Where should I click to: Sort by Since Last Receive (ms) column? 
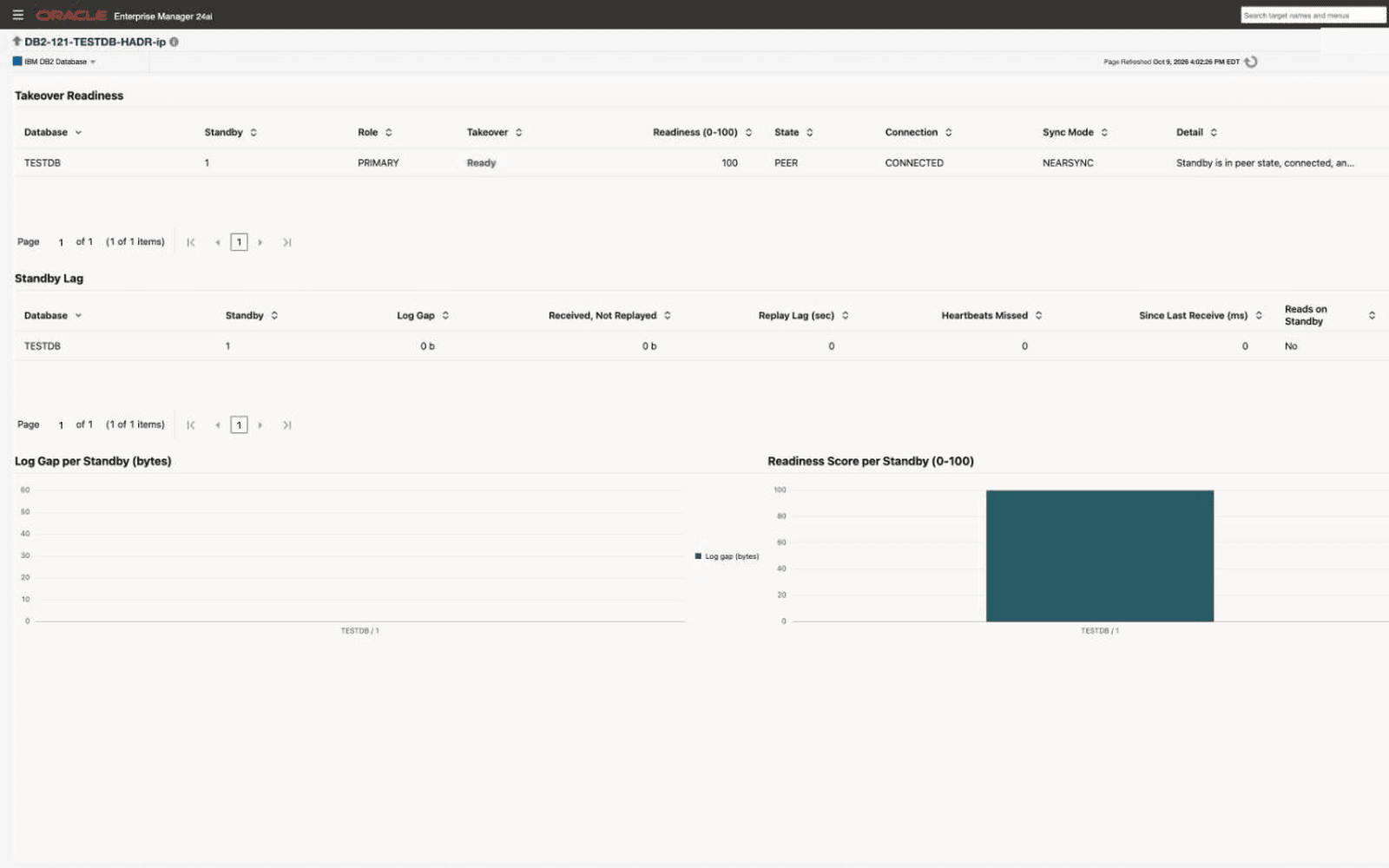[x=1259, y=316]
